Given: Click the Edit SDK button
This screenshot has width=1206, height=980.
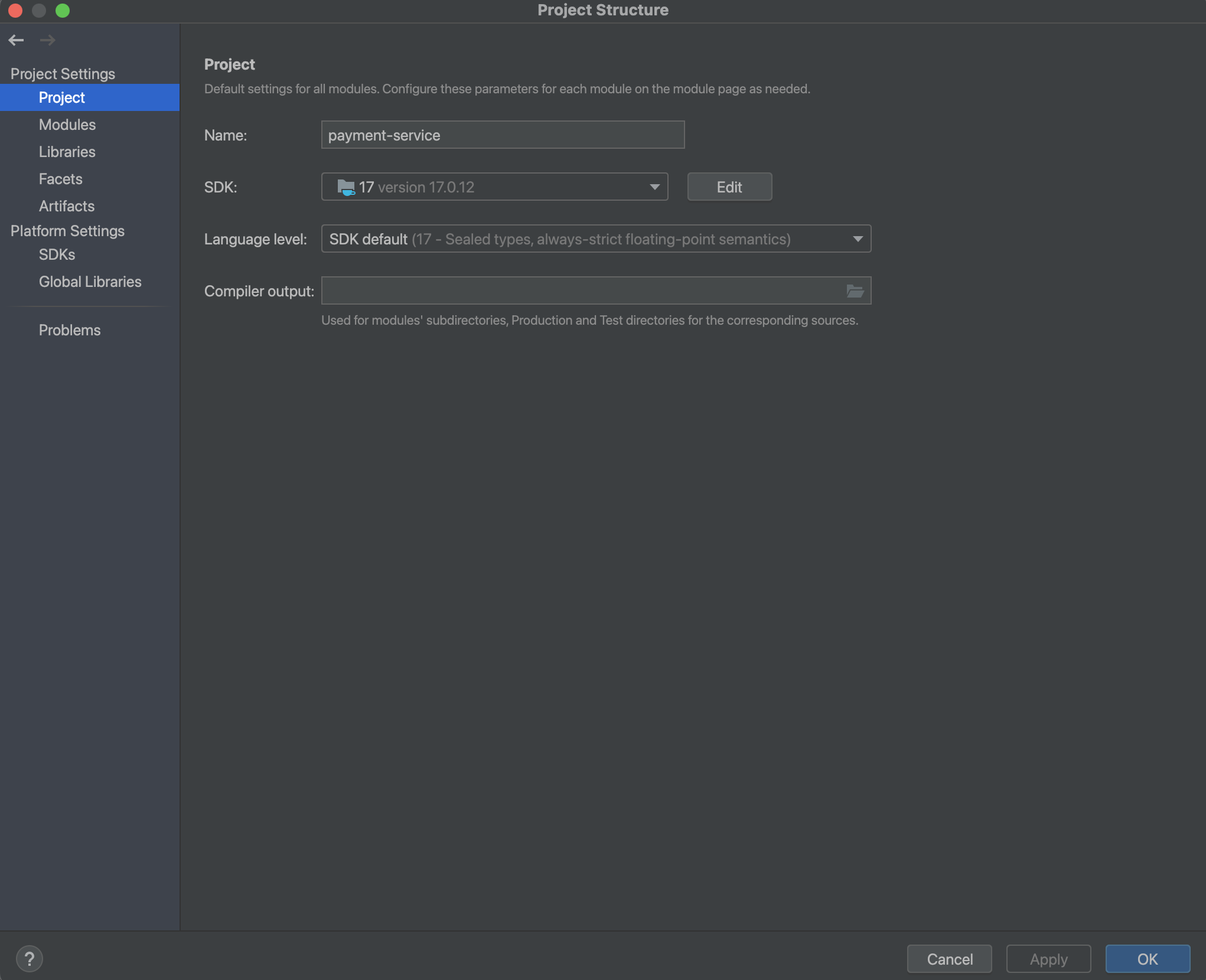Looking at the screenshot, I should point(729,187).
